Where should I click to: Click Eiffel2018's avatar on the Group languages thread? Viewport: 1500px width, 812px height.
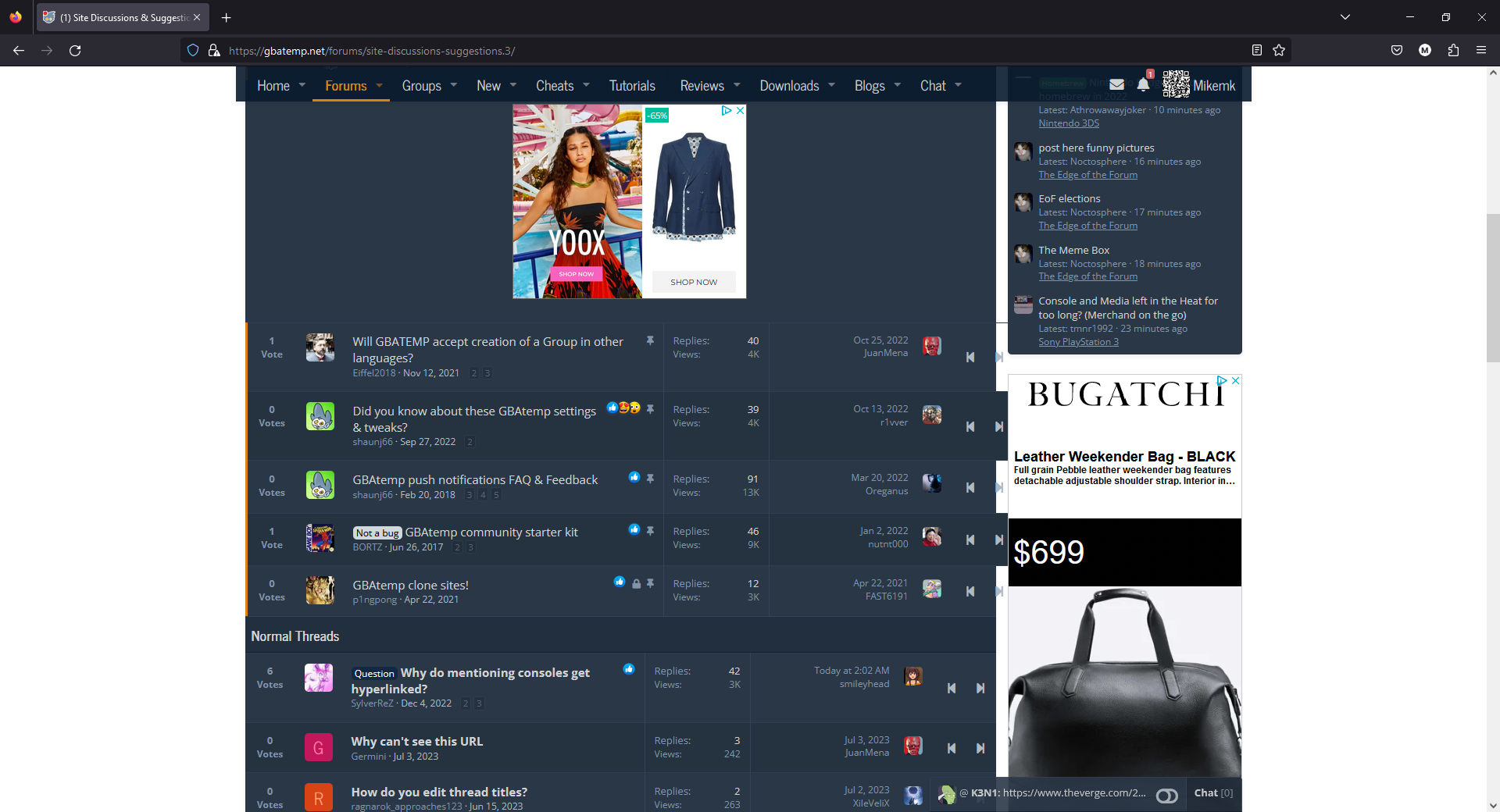pyautogui.click(x=320, y=347)
